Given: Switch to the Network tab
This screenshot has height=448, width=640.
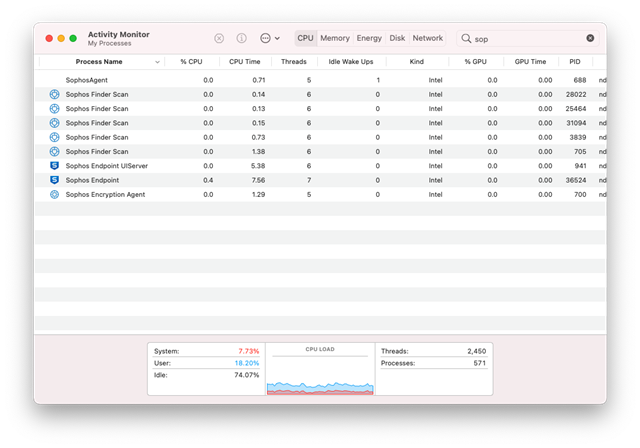Looking at the screenshot, I should point(427,38).
